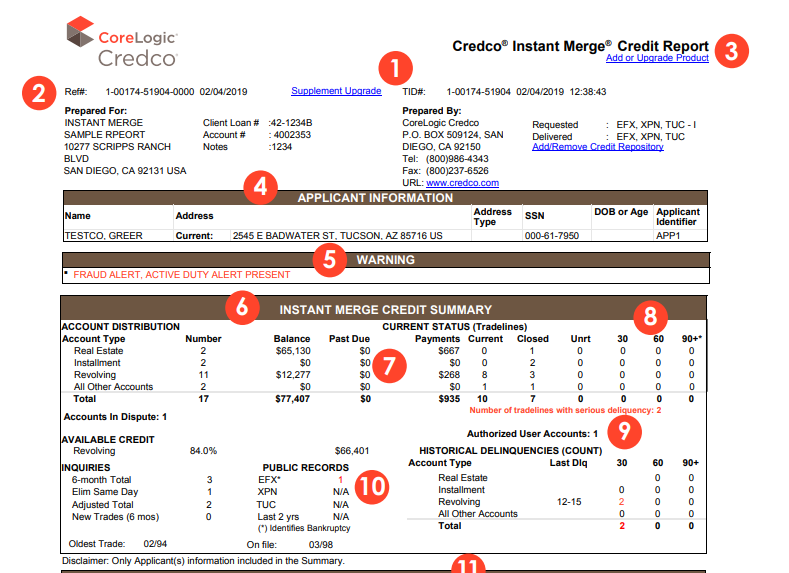Select Revolving last delinquency 12-15

click(x=569, y=502)
